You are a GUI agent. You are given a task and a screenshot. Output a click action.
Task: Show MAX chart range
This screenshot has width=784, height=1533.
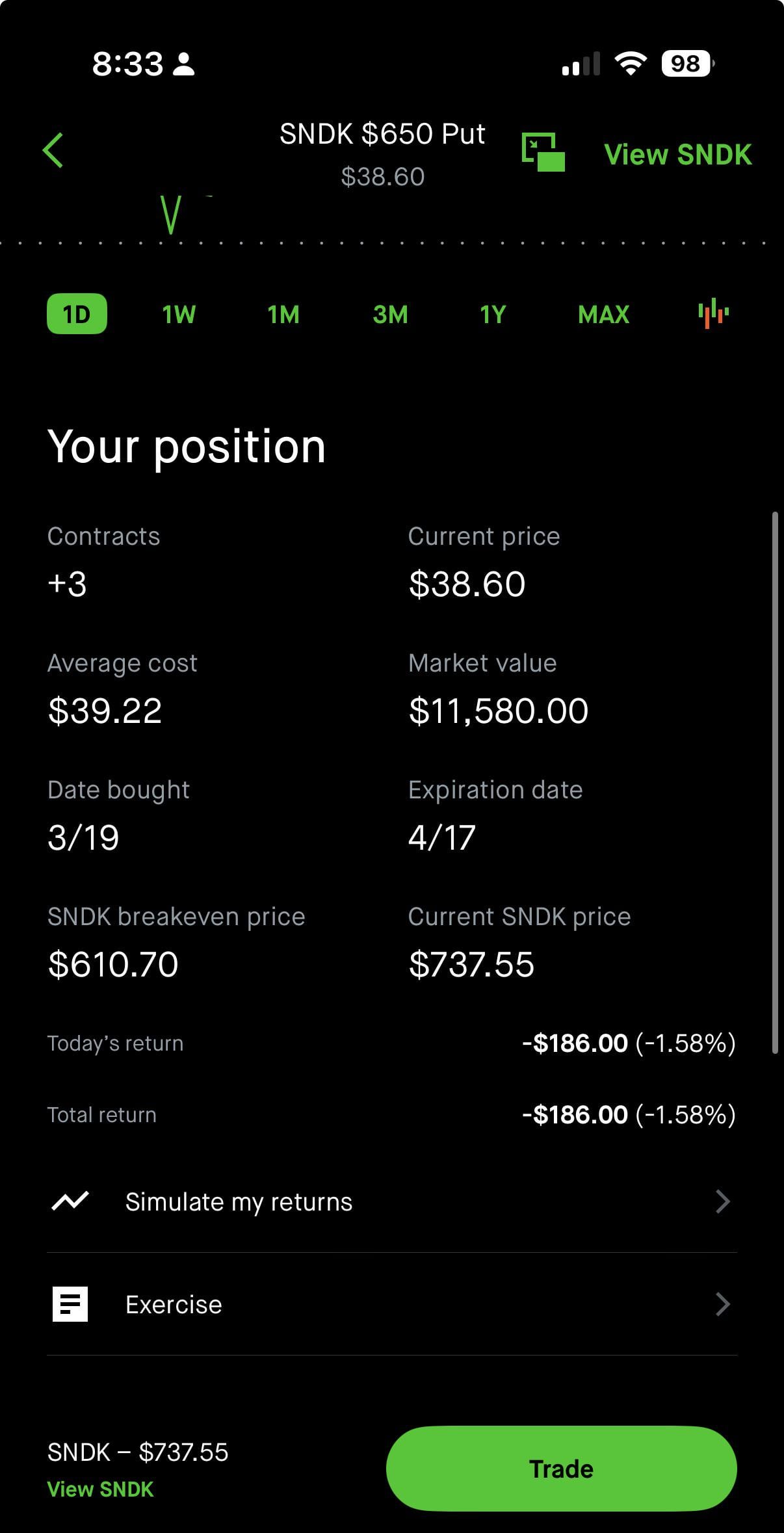point(603,315)
